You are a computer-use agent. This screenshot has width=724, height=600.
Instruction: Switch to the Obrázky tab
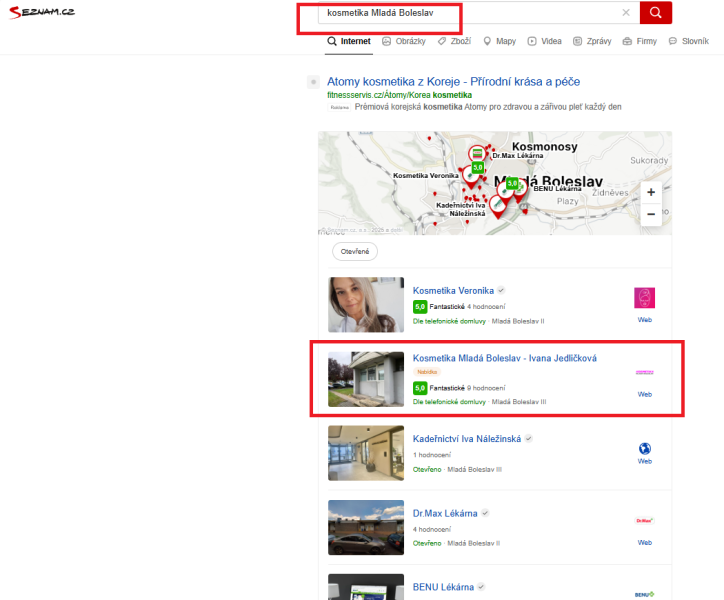[404, 41]
